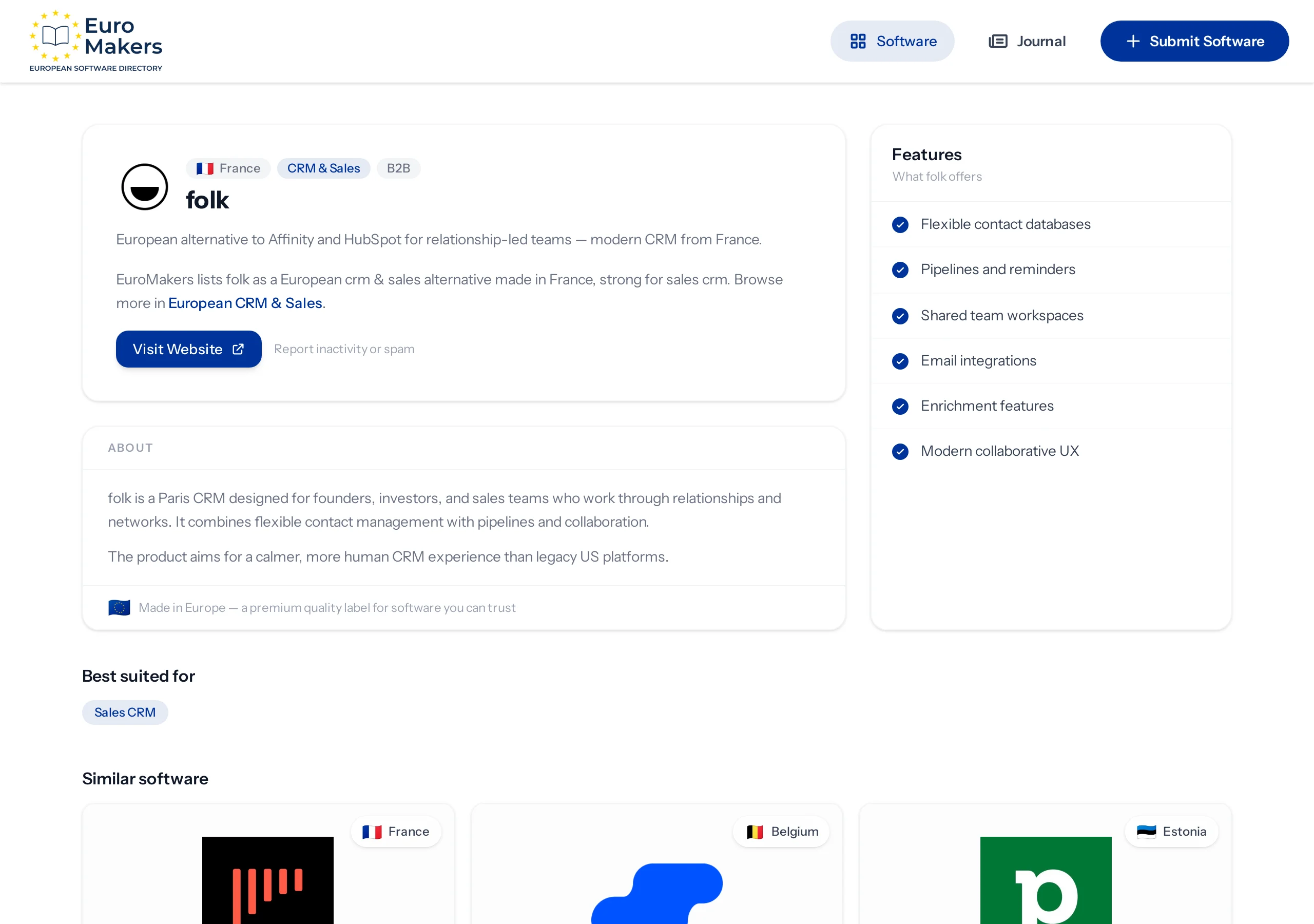Screen dimensions: 1314x924
Task: Click the Belgium badge on second similar card
Action: pyautogui.click(x=781, y=831)
